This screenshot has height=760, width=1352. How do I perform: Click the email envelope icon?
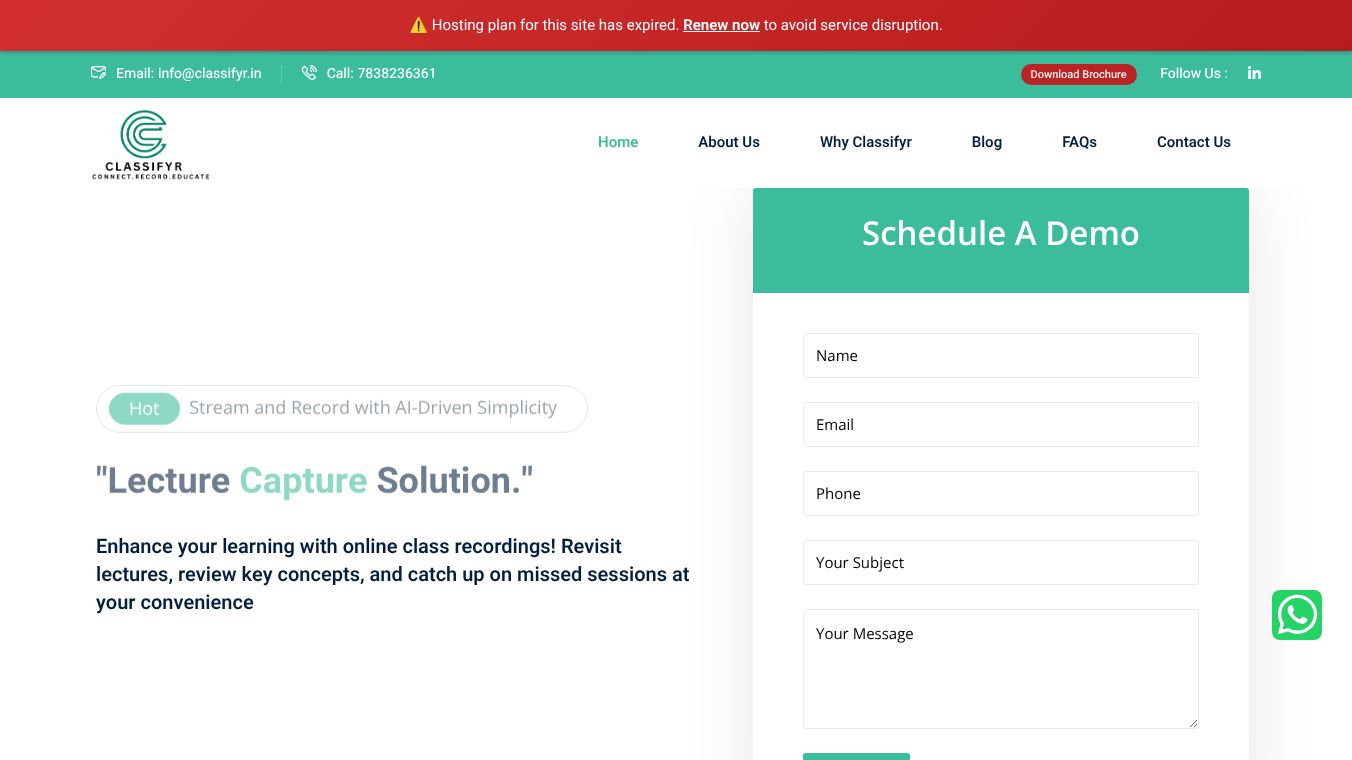(98, 73)
